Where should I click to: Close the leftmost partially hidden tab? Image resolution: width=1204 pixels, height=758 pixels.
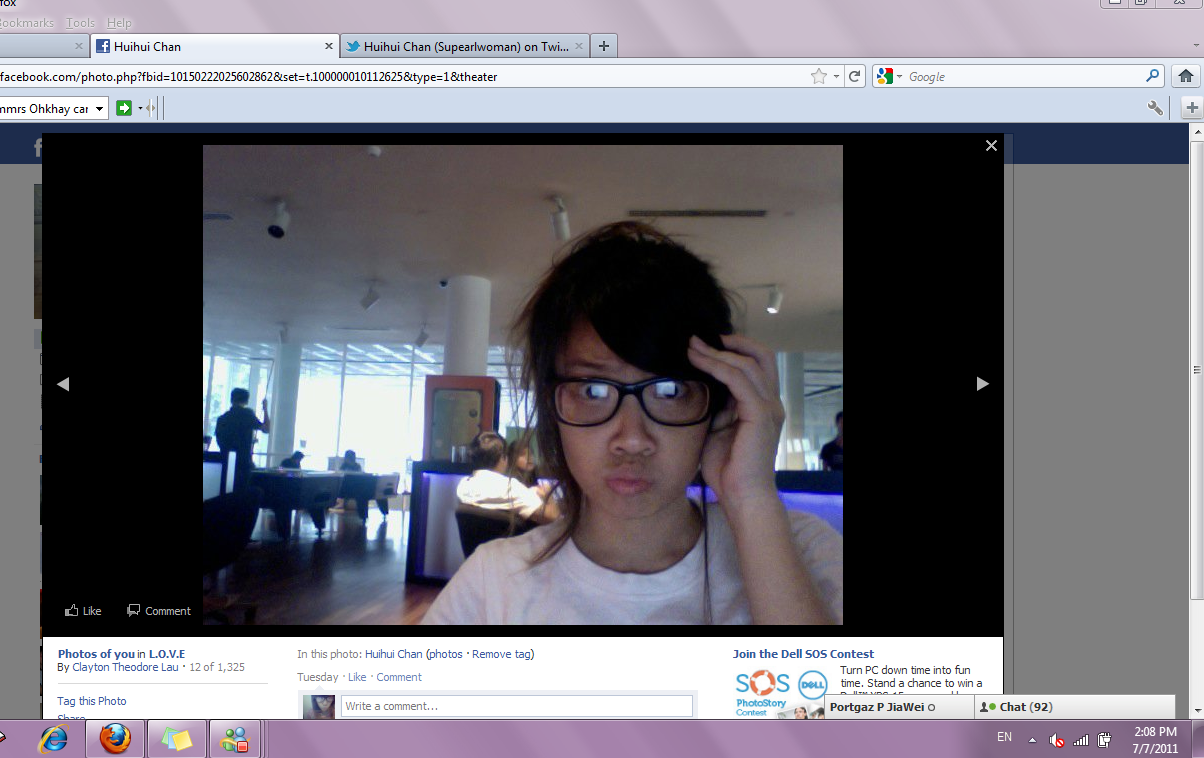click(x=79, y=46)
